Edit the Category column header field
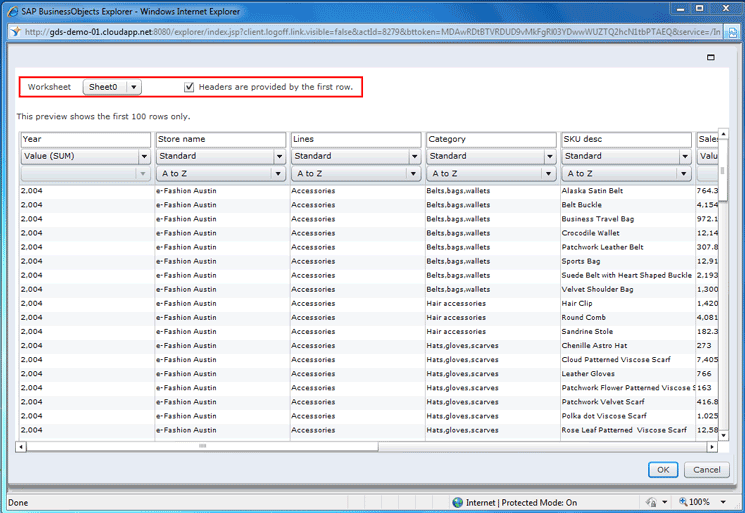 [x=491, y=140]
